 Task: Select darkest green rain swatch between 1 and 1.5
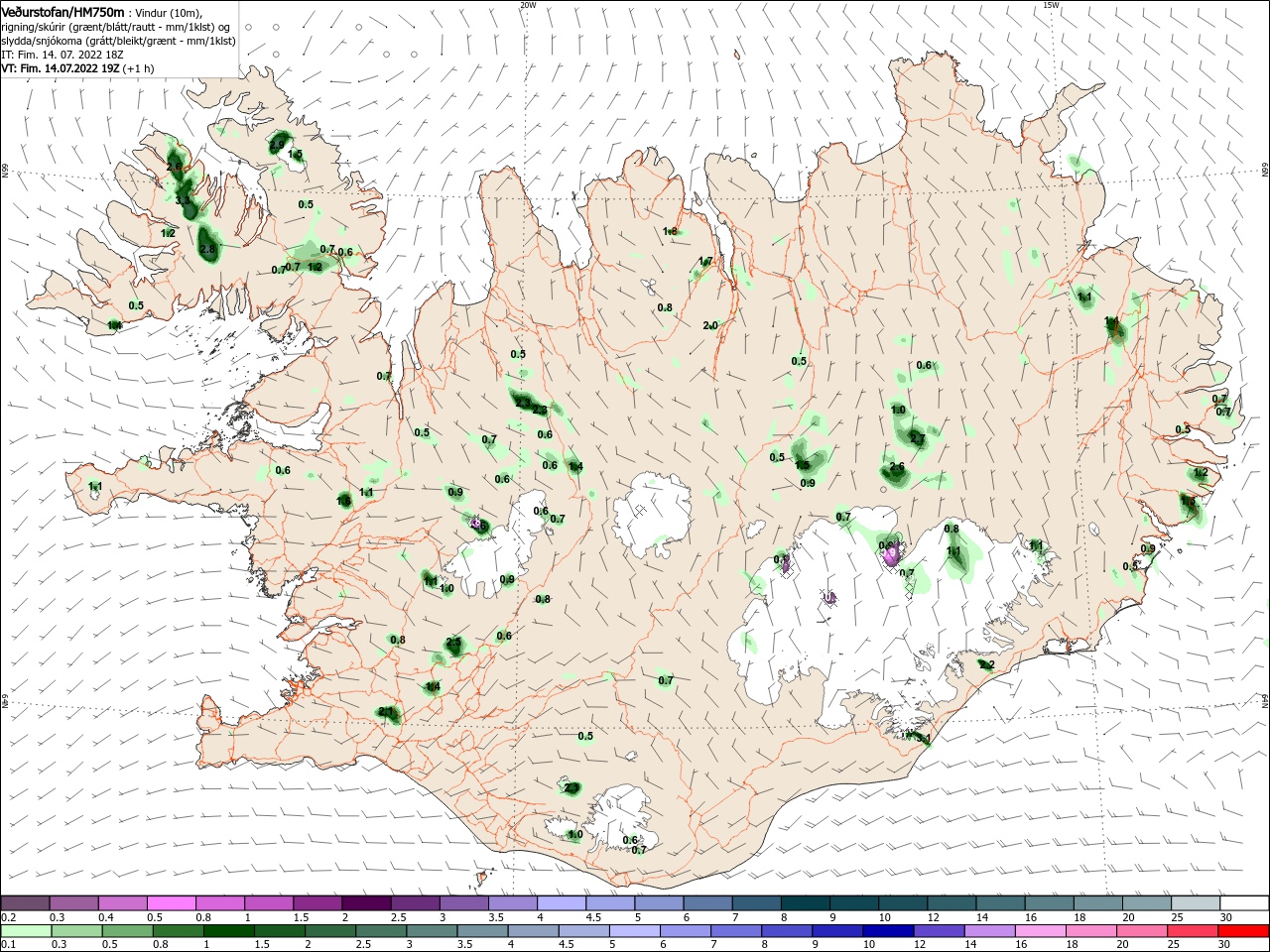coord(228,931)
